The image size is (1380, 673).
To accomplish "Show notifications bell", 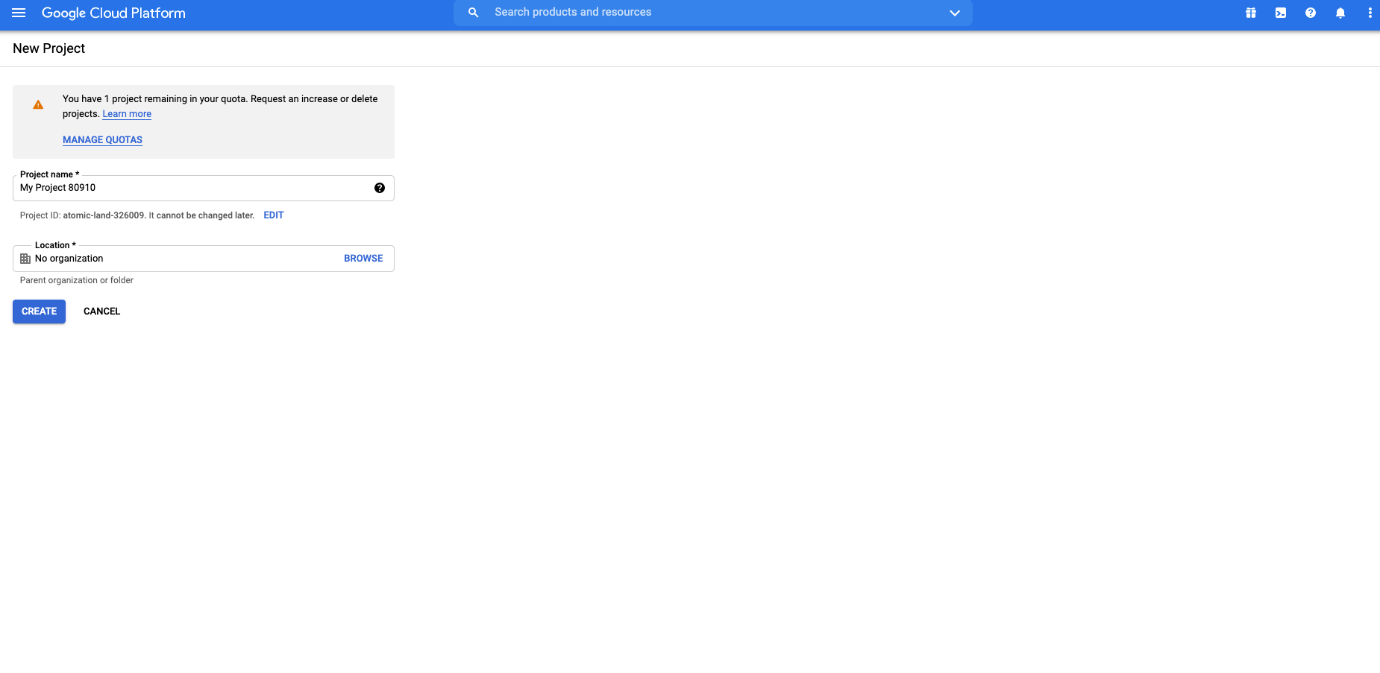I will click(1340, 13).
